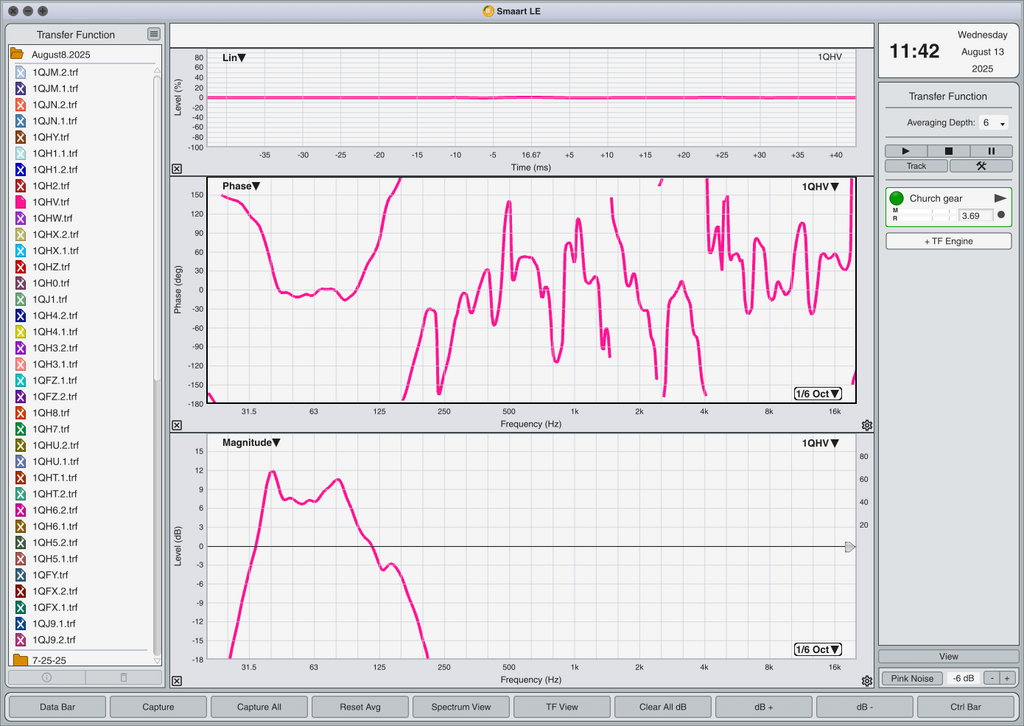
Task: Click the trash delete icon below file list
Action: pos(124,677)
